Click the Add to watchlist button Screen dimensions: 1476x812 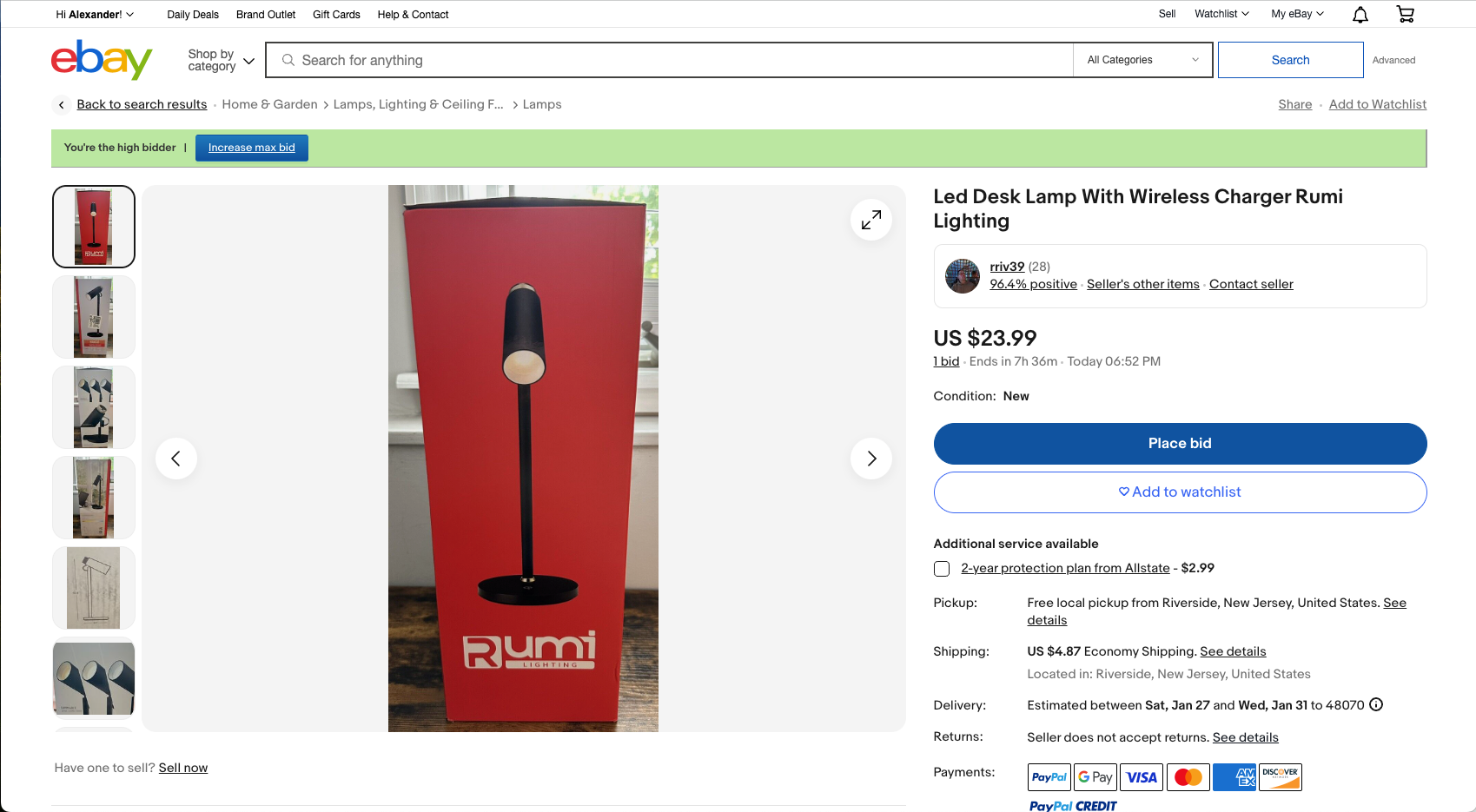tap(1180, 492)
